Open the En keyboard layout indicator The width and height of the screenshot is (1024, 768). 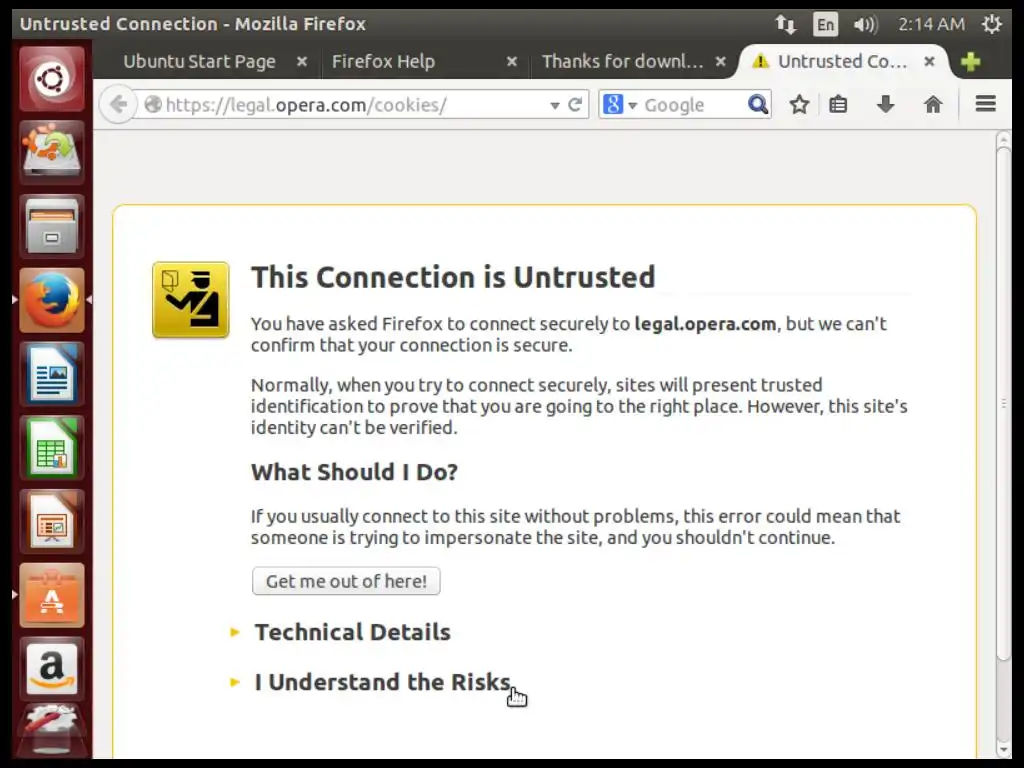pyautogui.click(x=825, y=25)
